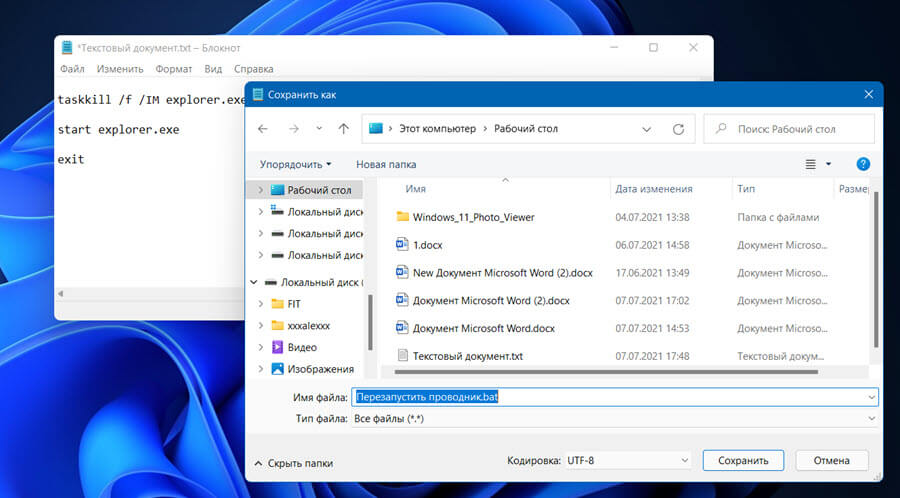Image resolution: width=900 pixels, height=498 pixels.
Task: Click the 04.07.2021 13:38 date cell
Action: [652, 217]
